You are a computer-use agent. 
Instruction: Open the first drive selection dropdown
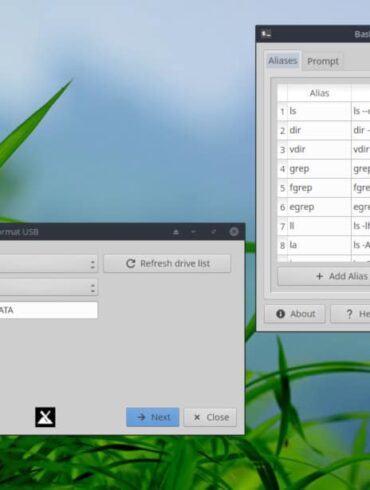(48, 264)
